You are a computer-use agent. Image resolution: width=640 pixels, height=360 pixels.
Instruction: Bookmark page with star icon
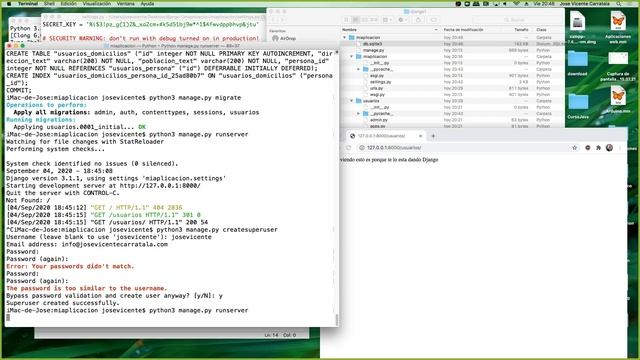coord(575,148)
